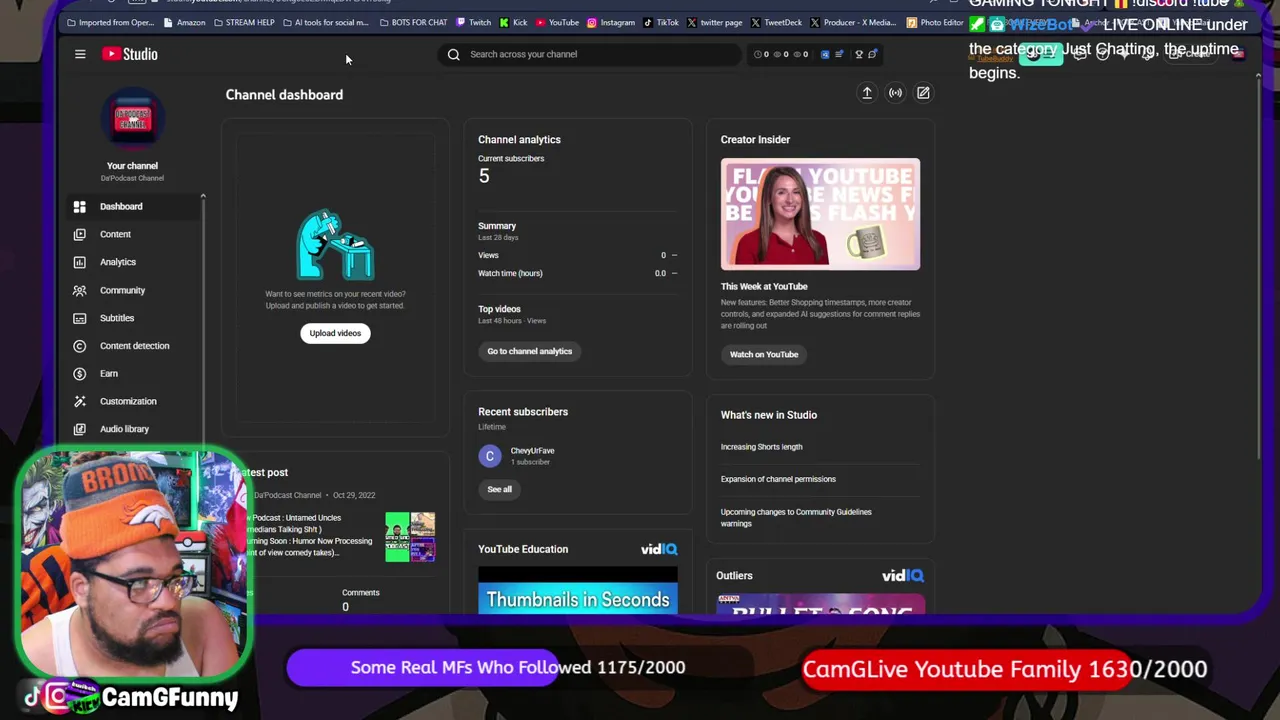Click vidIQ logo beside YouTube Education
Image resolution: width=1280 pixels, height=720 pixels.
659,549
